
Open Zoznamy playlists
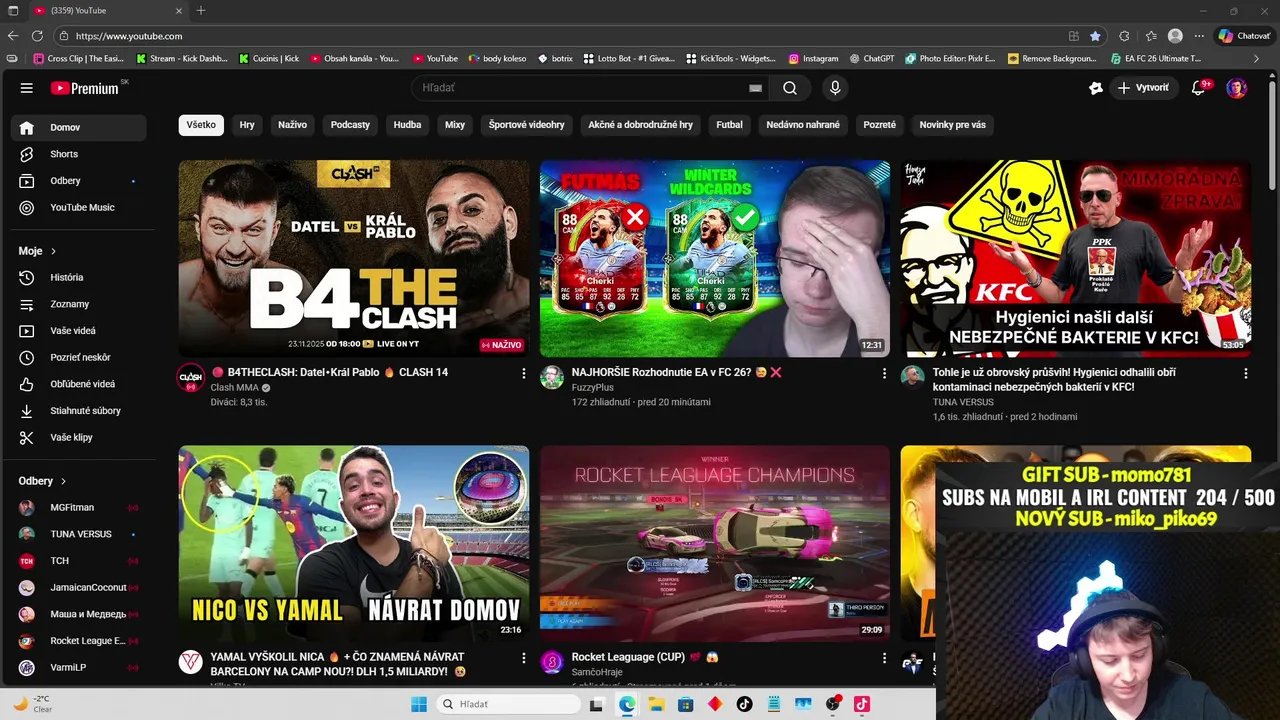tap(79, 304)
